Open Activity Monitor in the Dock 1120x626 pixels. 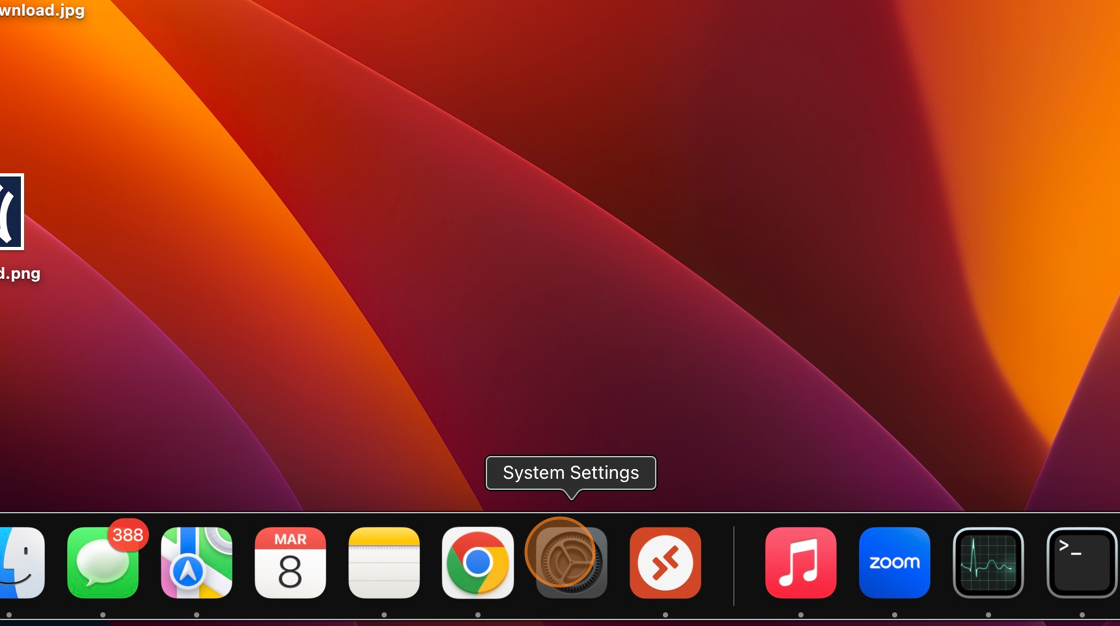point(988,563)
